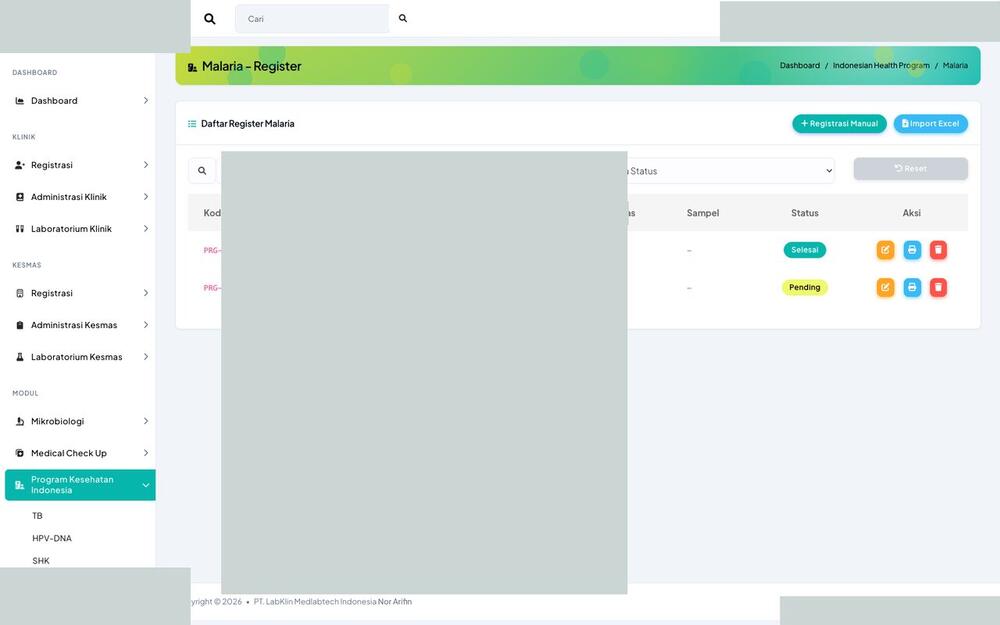This screenshot has height=625, width=1000.
Task: Expand Administrasi Kesmas chevron
Action: pos(146,325)
